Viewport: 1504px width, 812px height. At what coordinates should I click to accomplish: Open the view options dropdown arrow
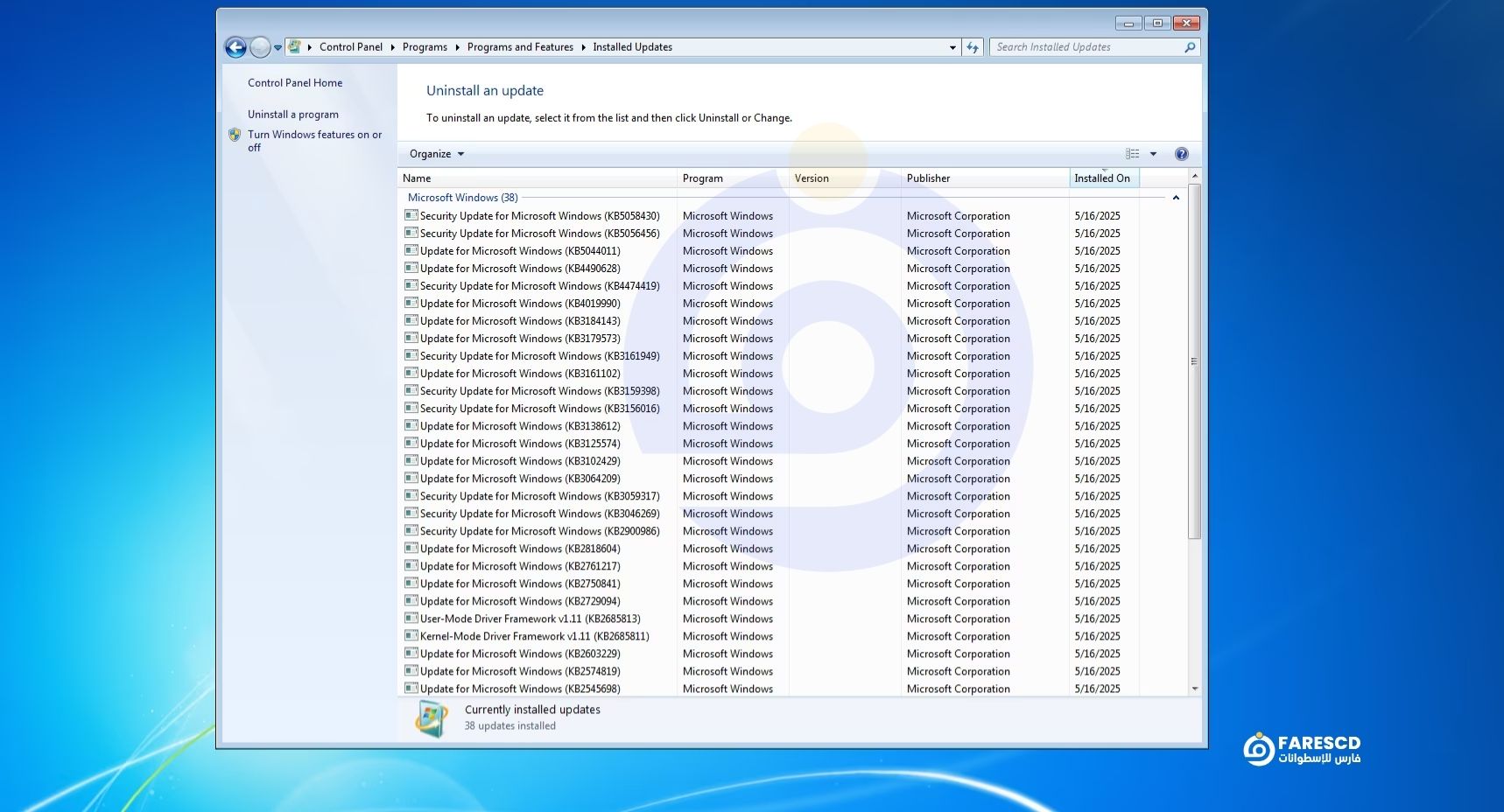[x=1153, y=154]
